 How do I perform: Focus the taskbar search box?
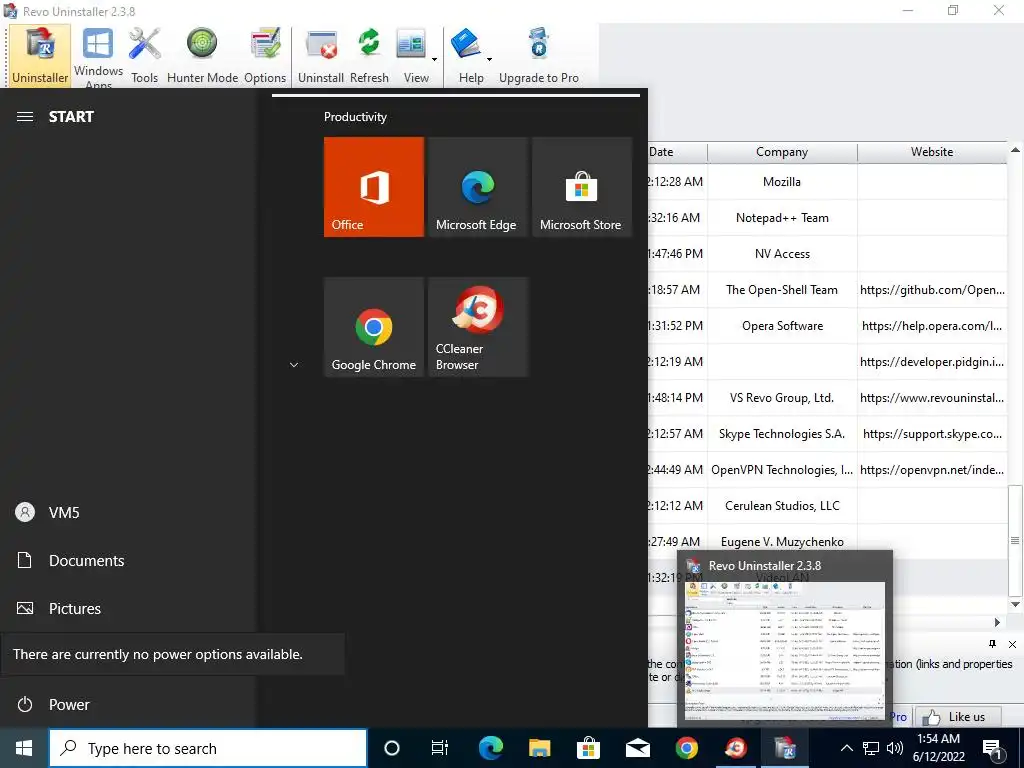[x=208, y=748]
